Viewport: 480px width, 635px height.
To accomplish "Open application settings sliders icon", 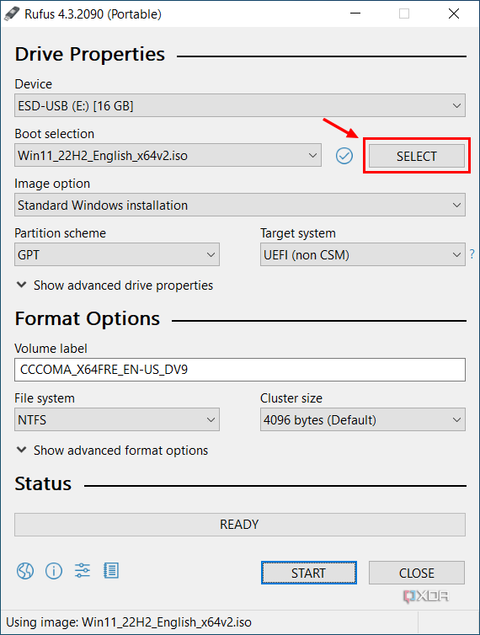I will pyautogui.click(x=82, y=571).
